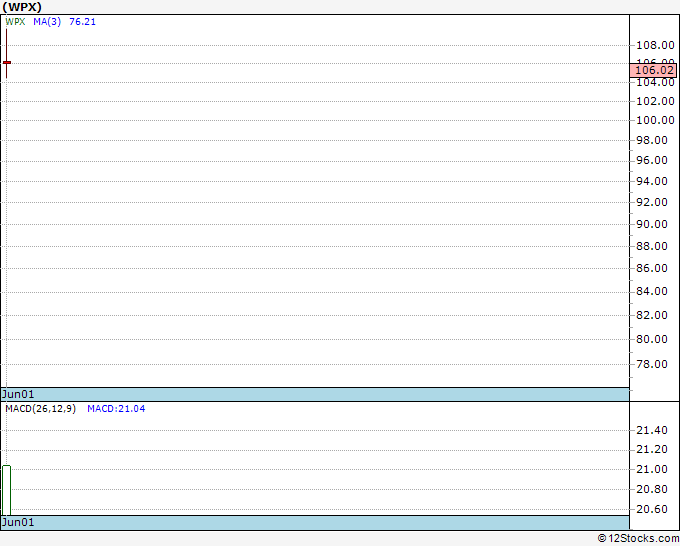Click the 100.00 price axis label
The height and width of the screenshot is (546, 680).
655,120
